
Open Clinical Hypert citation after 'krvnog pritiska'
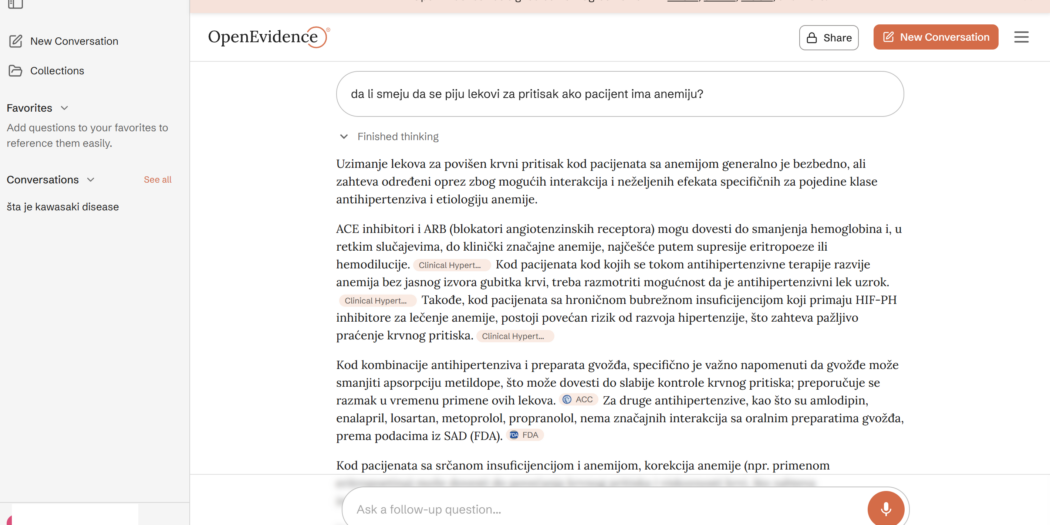515,337
